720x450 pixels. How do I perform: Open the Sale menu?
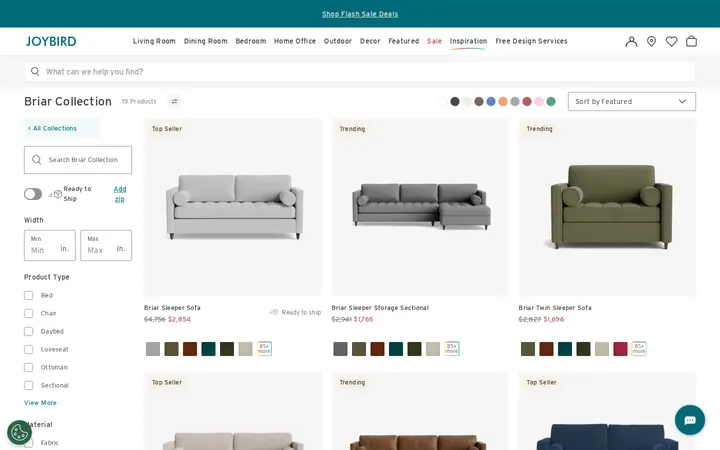coord(434,41)
